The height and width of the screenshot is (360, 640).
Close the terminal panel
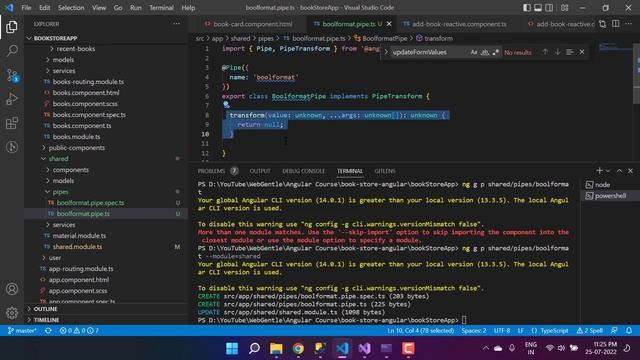click(630, 171)
